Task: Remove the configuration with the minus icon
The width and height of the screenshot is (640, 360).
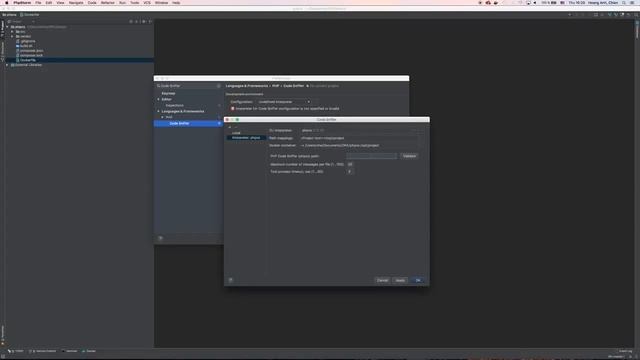Action: (236, 127)
